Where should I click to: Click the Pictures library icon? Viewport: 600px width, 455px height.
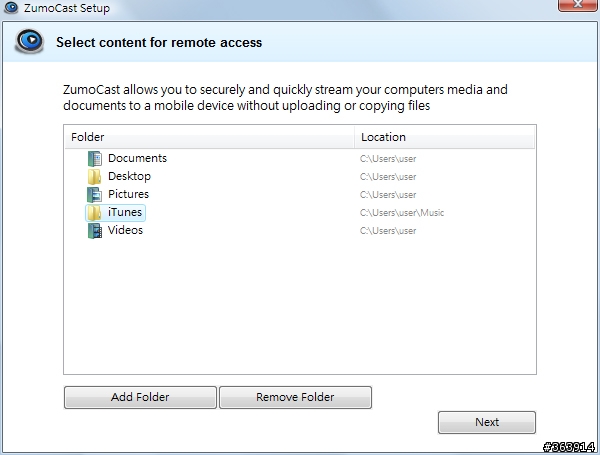95,194
